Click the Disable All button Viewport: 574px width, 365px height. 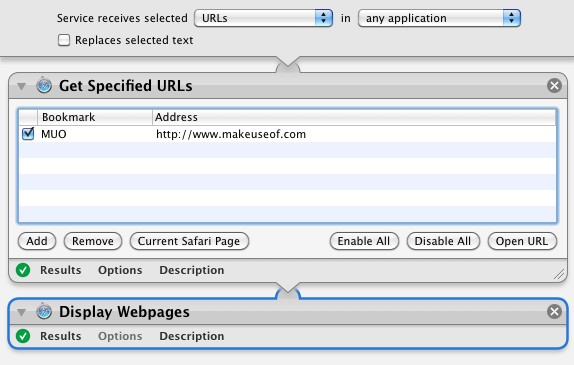pos(443,241)
